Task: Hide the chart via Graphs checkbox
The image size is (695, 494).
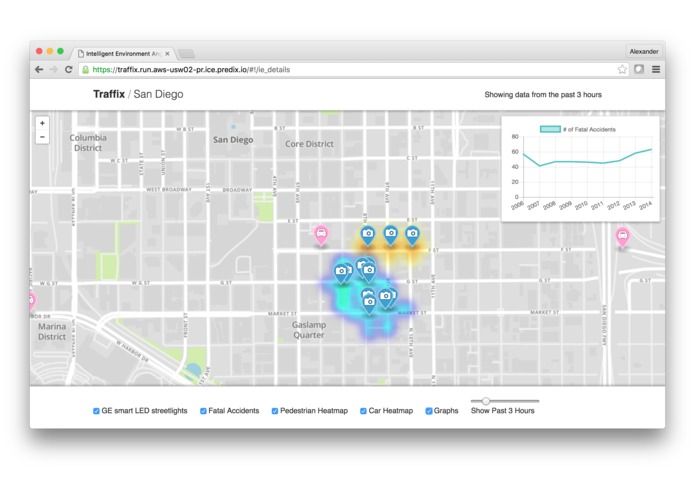Action: (429, 411)
